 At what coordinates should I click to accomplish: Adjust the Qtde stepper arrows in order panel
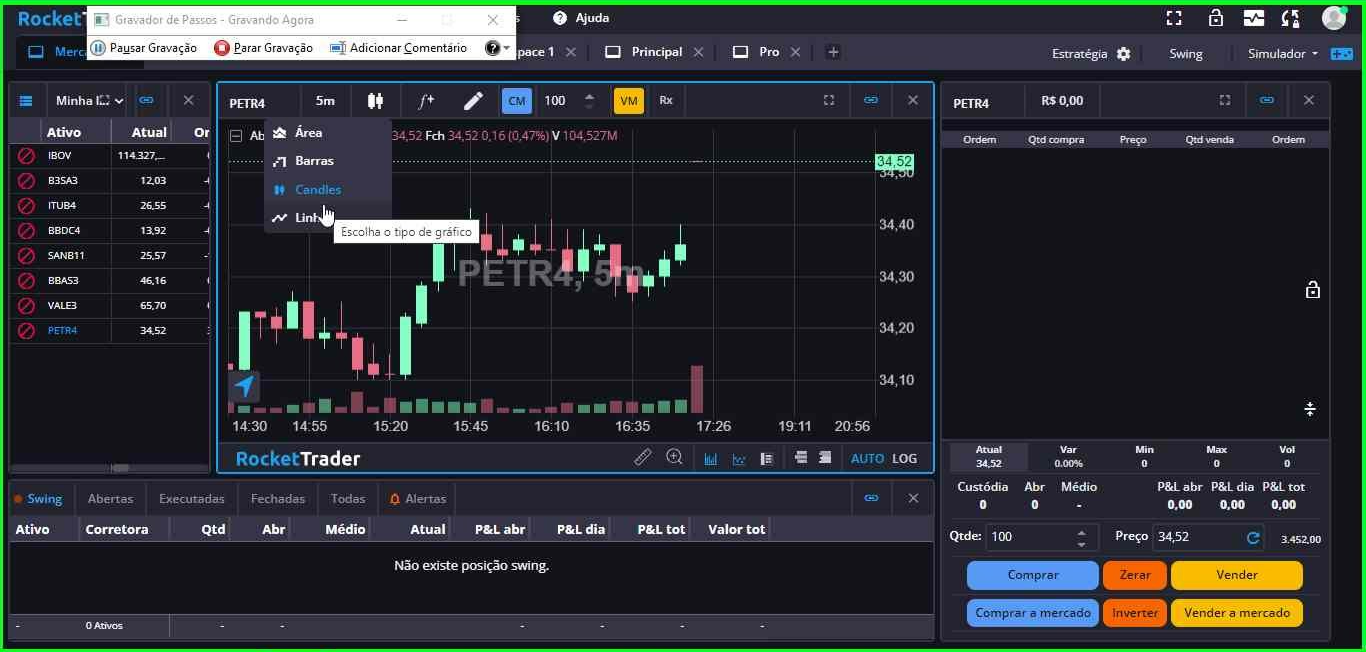pyautogui.click(x=1081, y=538)
